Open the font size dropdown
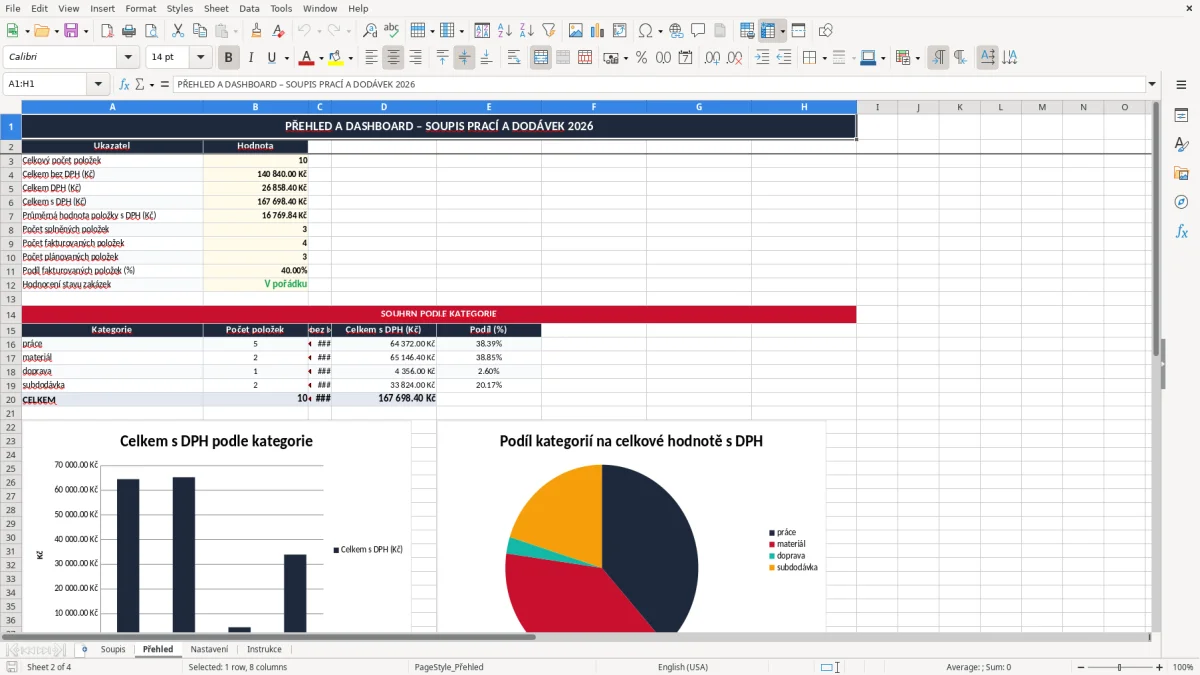This screenshot has width=1200, height=675. [201, 57]
